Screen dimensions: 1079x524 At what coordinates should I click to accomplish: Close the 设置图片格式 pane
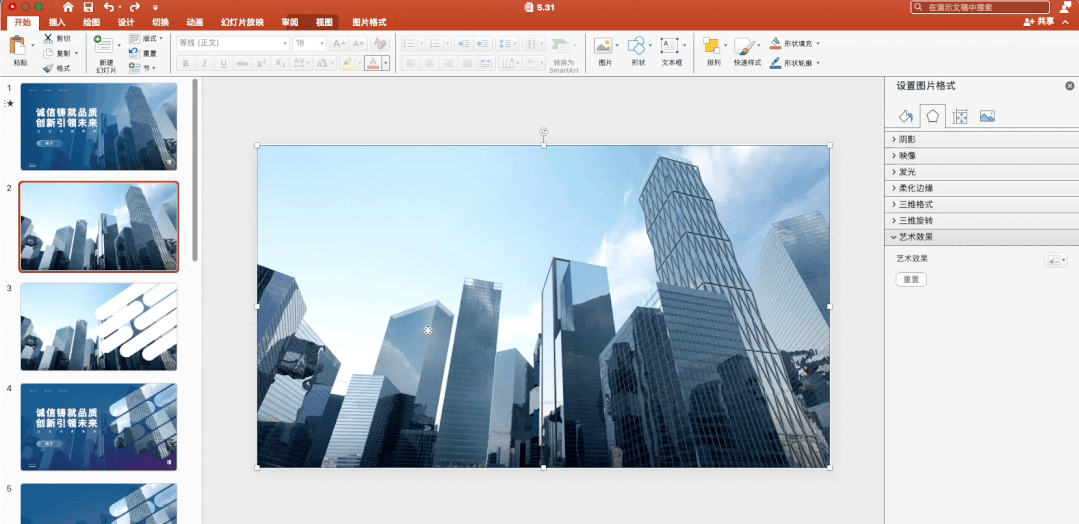click(x=1069, y=86)
